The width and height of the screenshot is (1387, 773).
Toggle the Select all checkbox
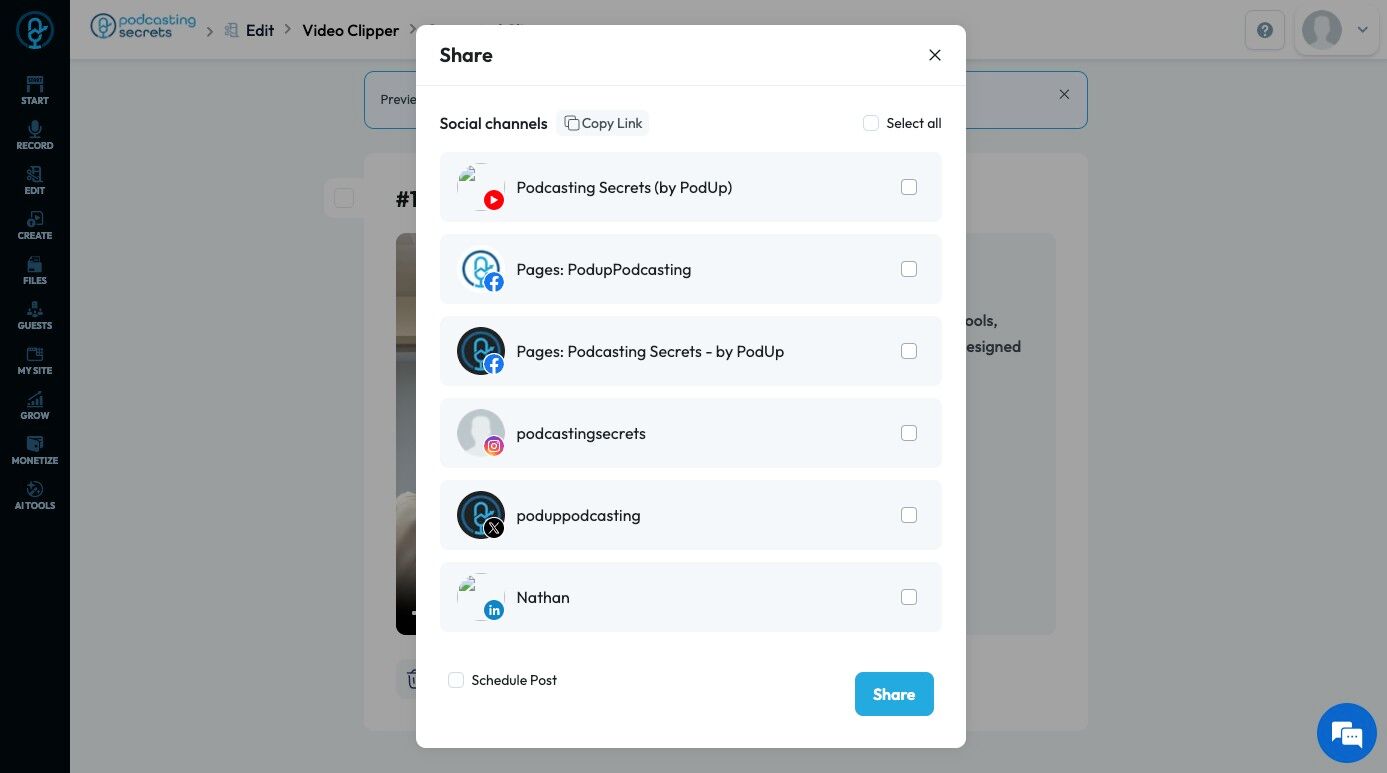click(871, 123)
